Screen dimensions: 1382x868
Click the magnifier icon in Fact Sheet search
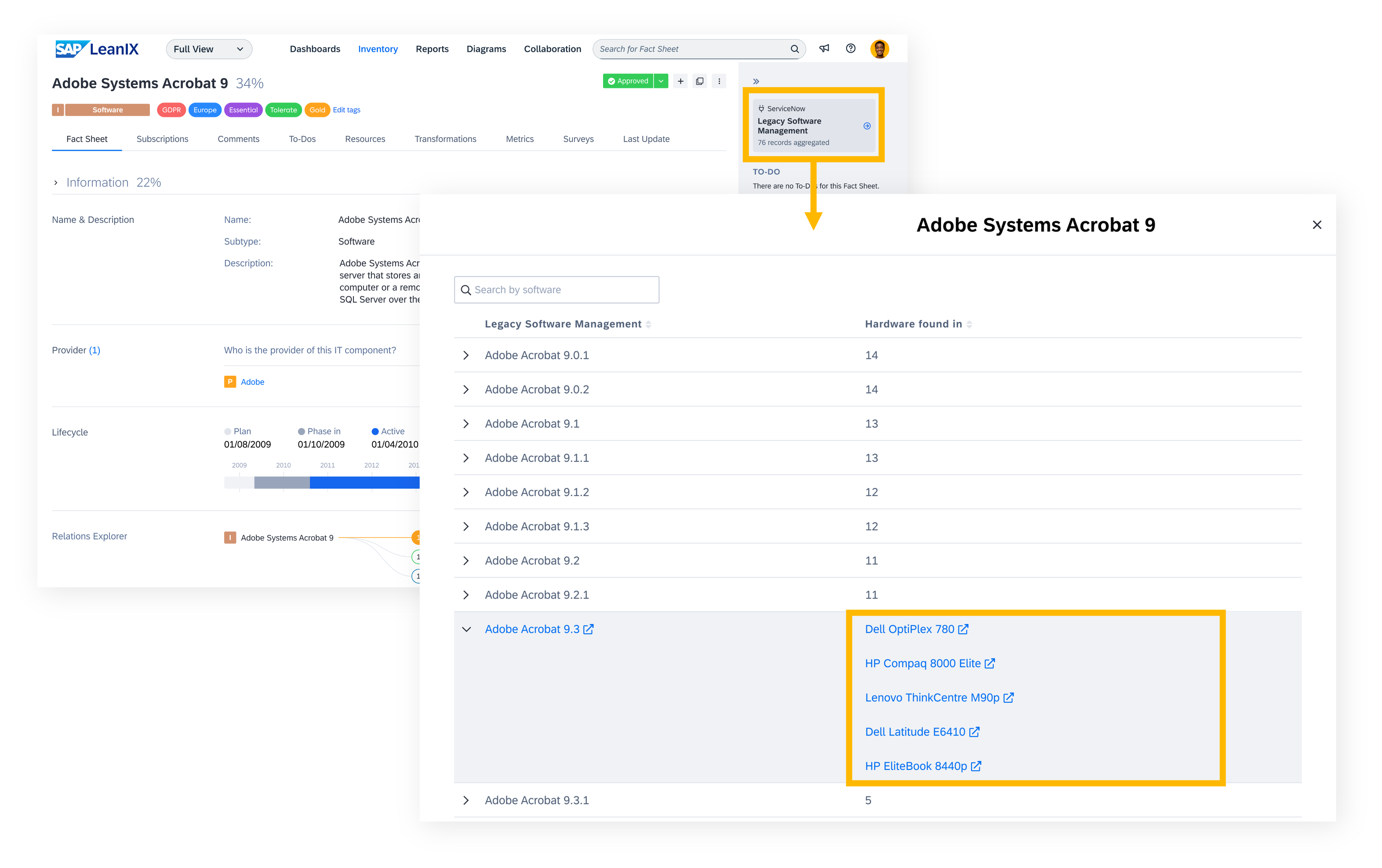pyautogui.click(x=794, y=49)
